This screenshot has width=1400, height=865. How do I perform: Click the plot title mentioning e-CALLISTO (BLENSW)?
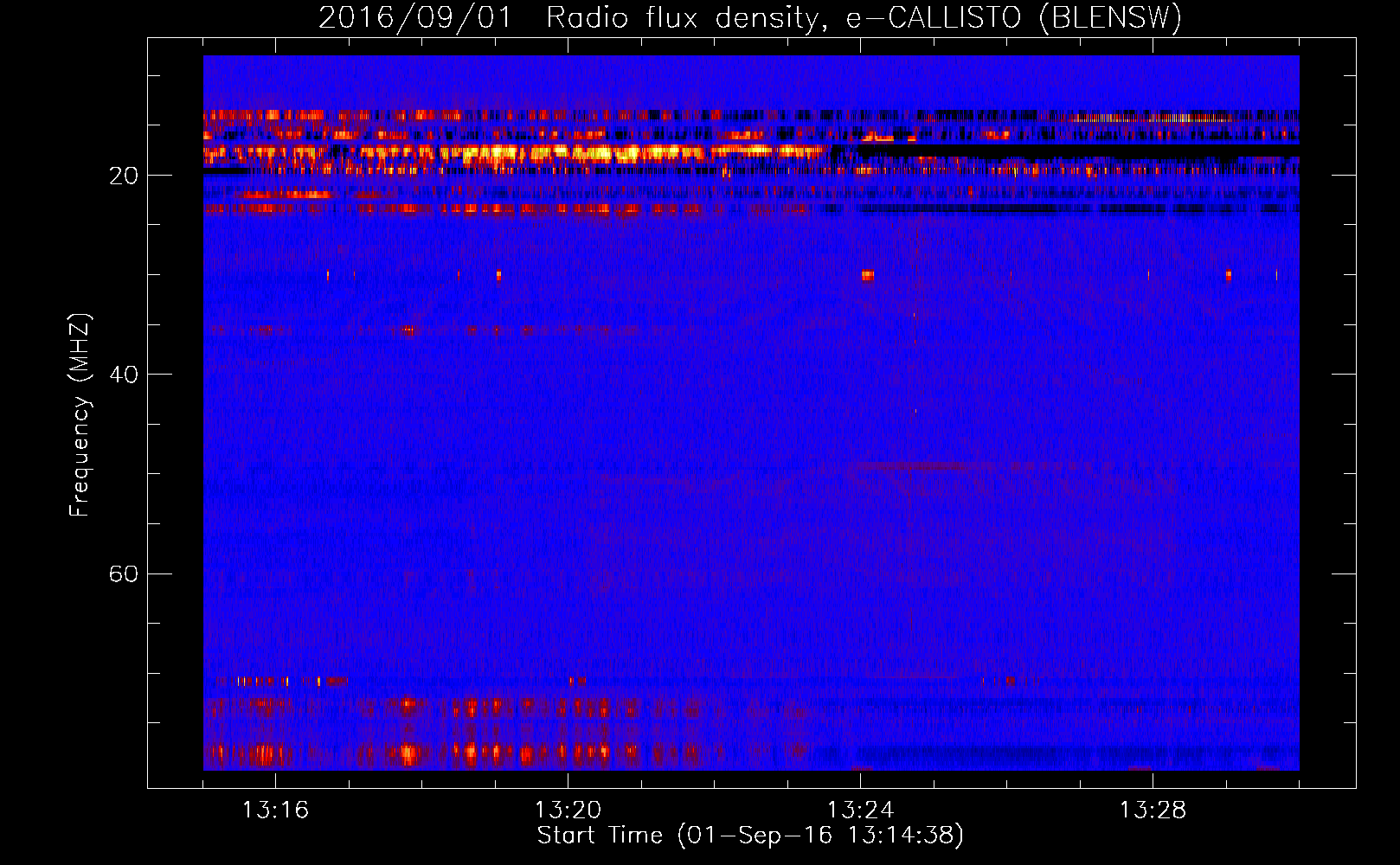pos(750,17)
